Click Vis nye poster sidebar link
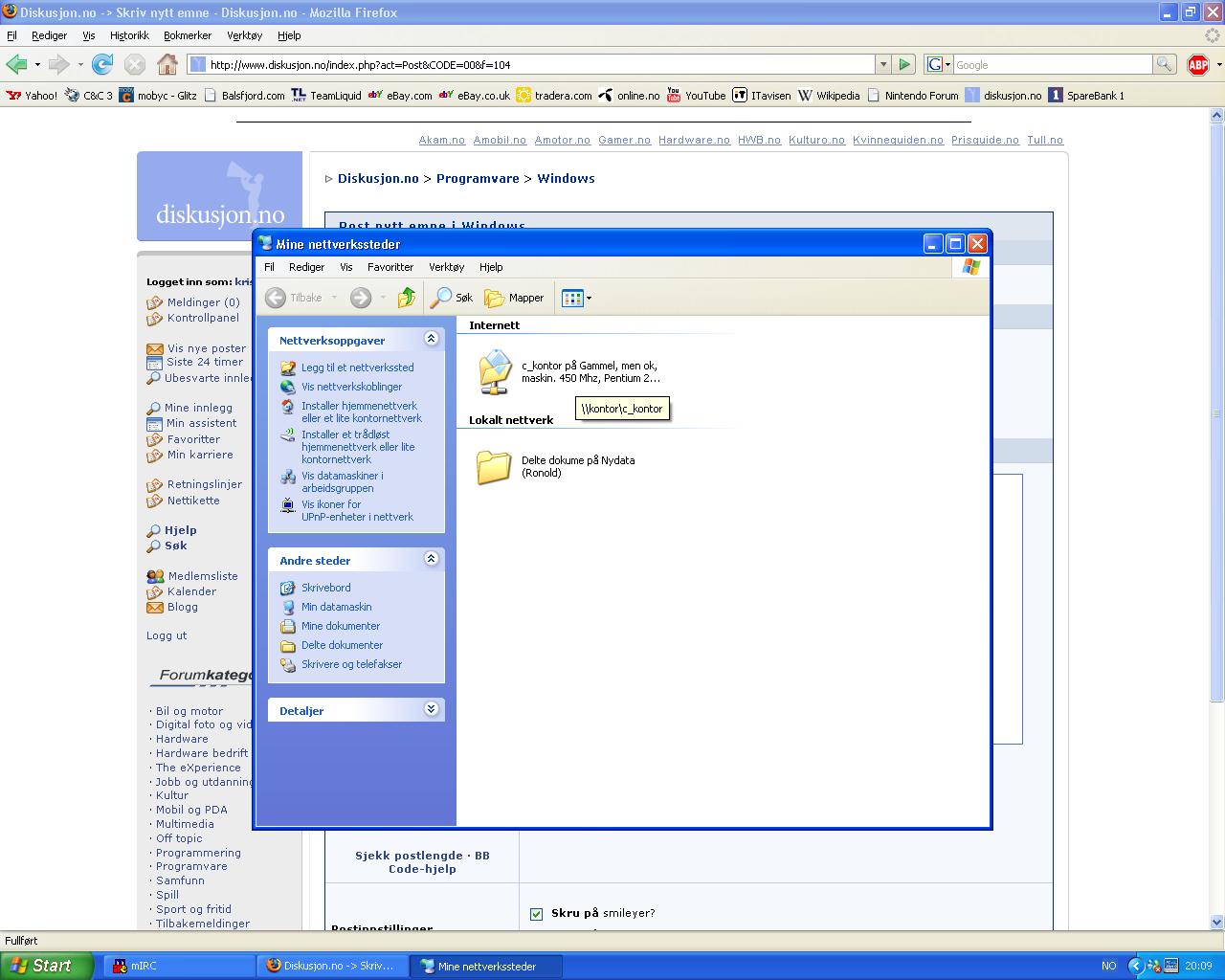The width and height of the screenshot is (1225, 980). point(207,348)
